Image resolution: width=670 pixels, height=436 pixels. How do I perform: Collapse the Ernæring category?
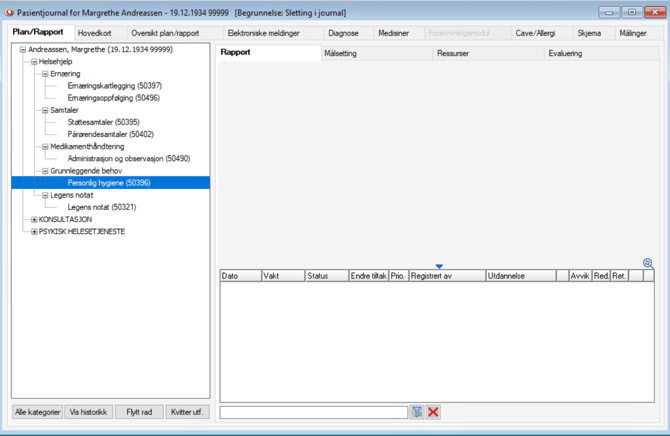[x=43, y=74]
